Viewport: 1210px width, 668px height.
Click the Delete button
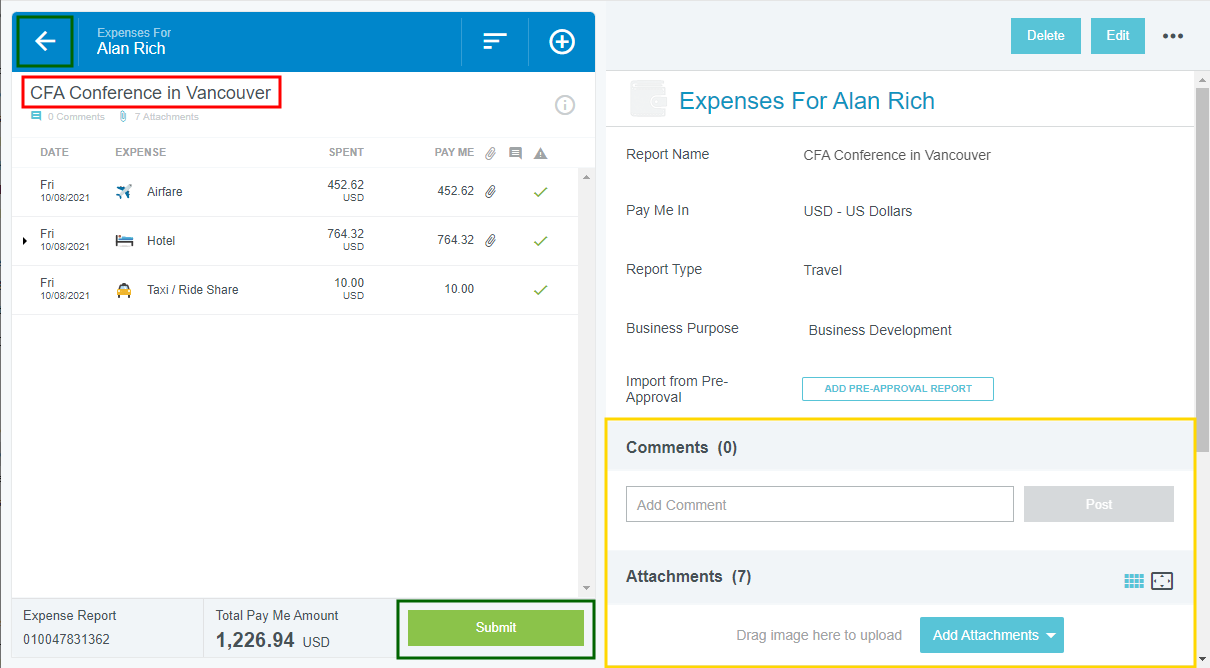click(1045, 36)
